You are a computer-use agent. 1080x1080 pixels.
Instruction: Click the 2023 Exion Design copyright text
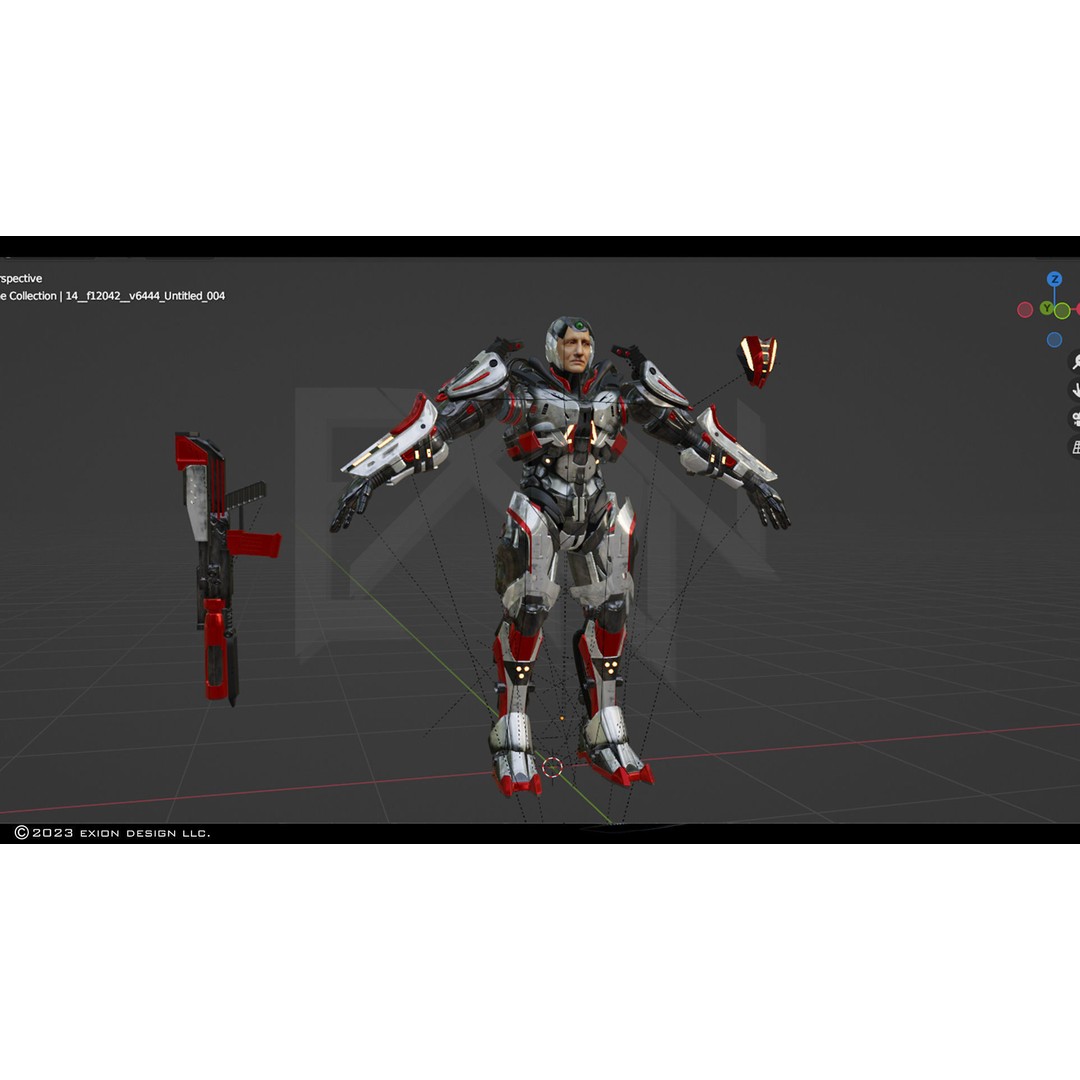click(115, 830)
